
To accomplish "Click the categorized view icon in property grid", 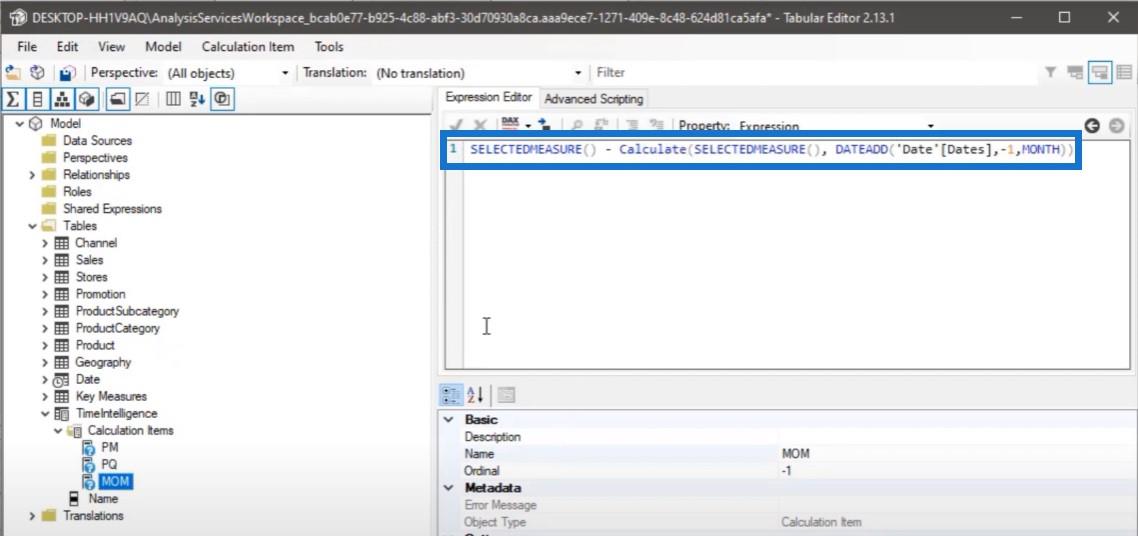I will [451, 395].
